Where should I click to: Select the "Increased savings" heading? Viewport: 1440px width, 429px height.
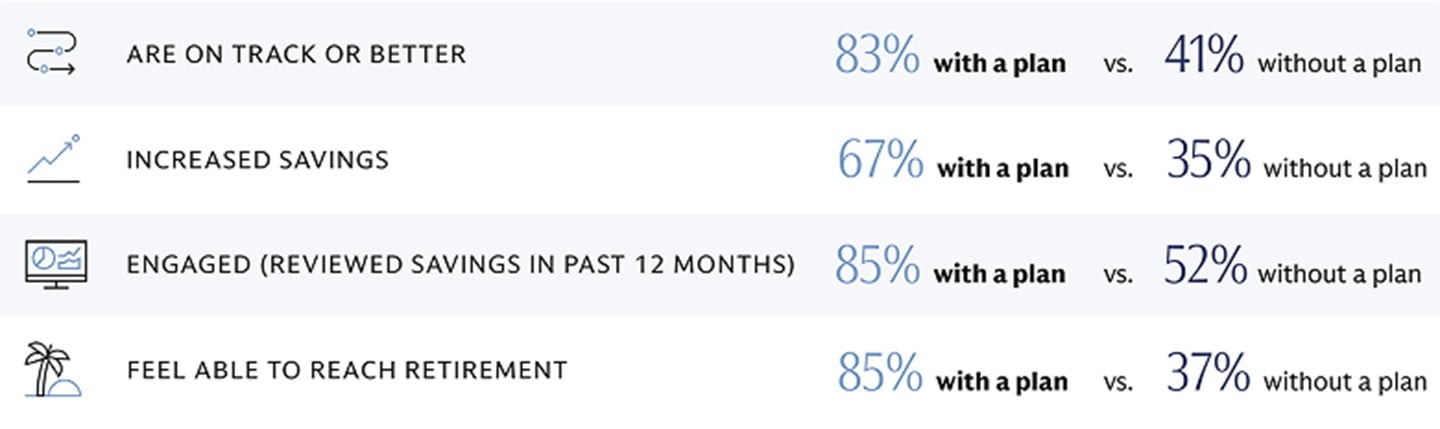coord(258,160)
